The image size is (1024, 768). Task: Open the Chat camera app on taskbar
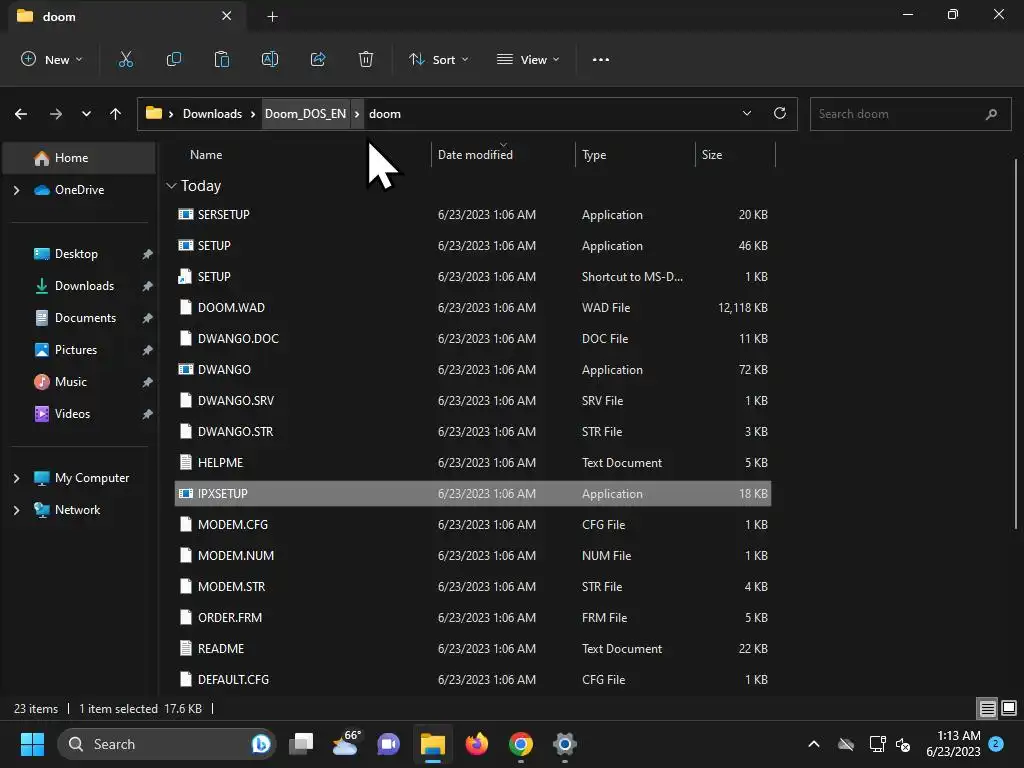(x=389, y=744)
